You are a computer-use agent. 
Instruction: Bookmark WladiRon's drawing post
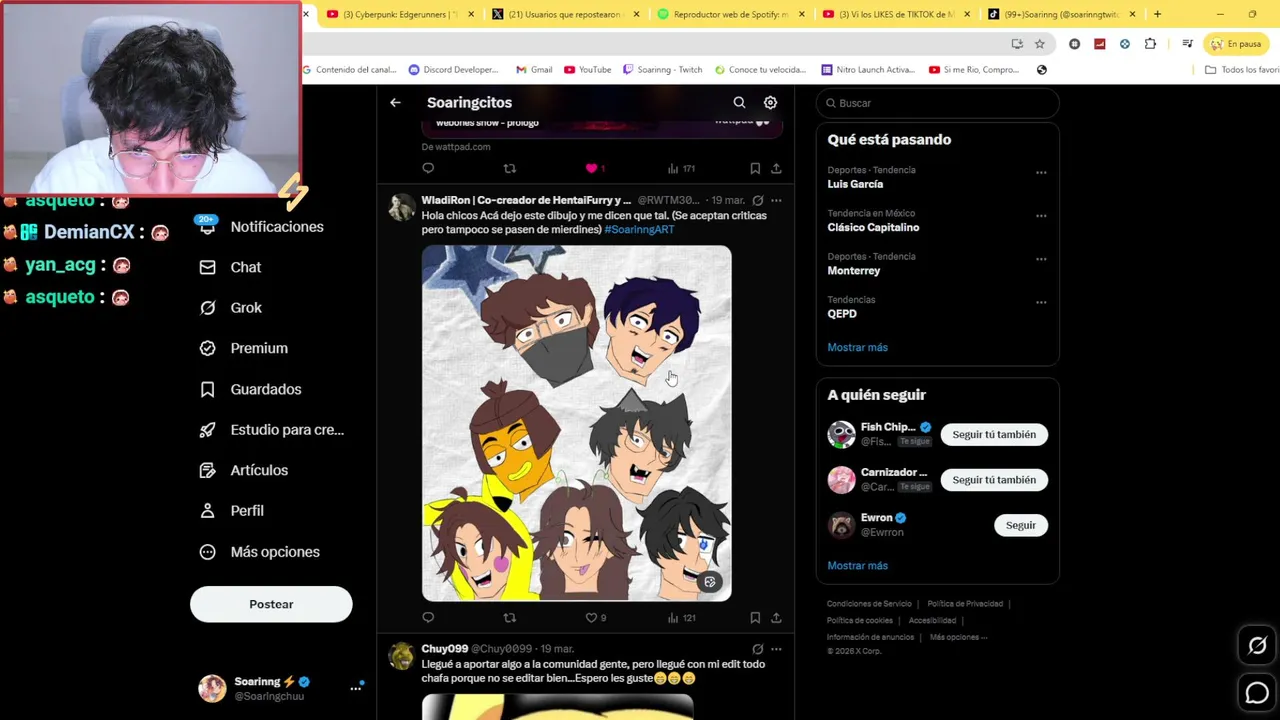(x=755, y=618)
